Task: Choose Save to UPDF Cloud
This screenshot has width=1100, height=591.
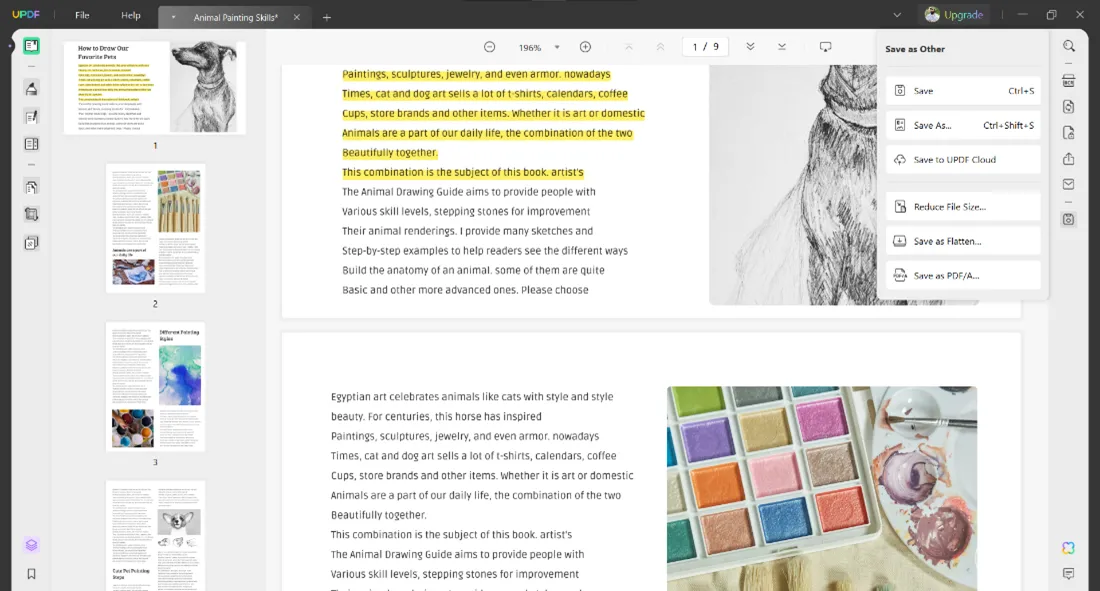Action: (x=962, y=159)
